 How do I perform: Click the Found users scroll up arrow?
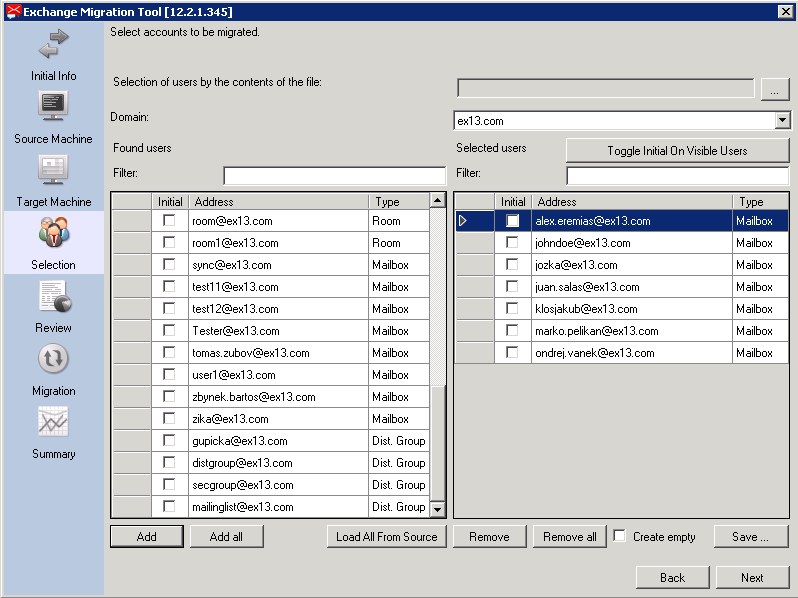(x=437, y=201)
